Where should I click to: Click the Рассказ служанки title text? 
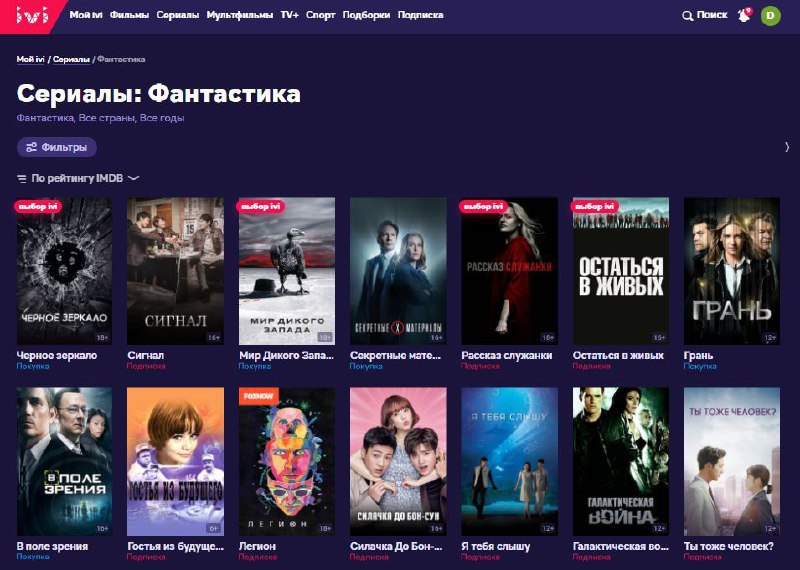coord(507,355)
